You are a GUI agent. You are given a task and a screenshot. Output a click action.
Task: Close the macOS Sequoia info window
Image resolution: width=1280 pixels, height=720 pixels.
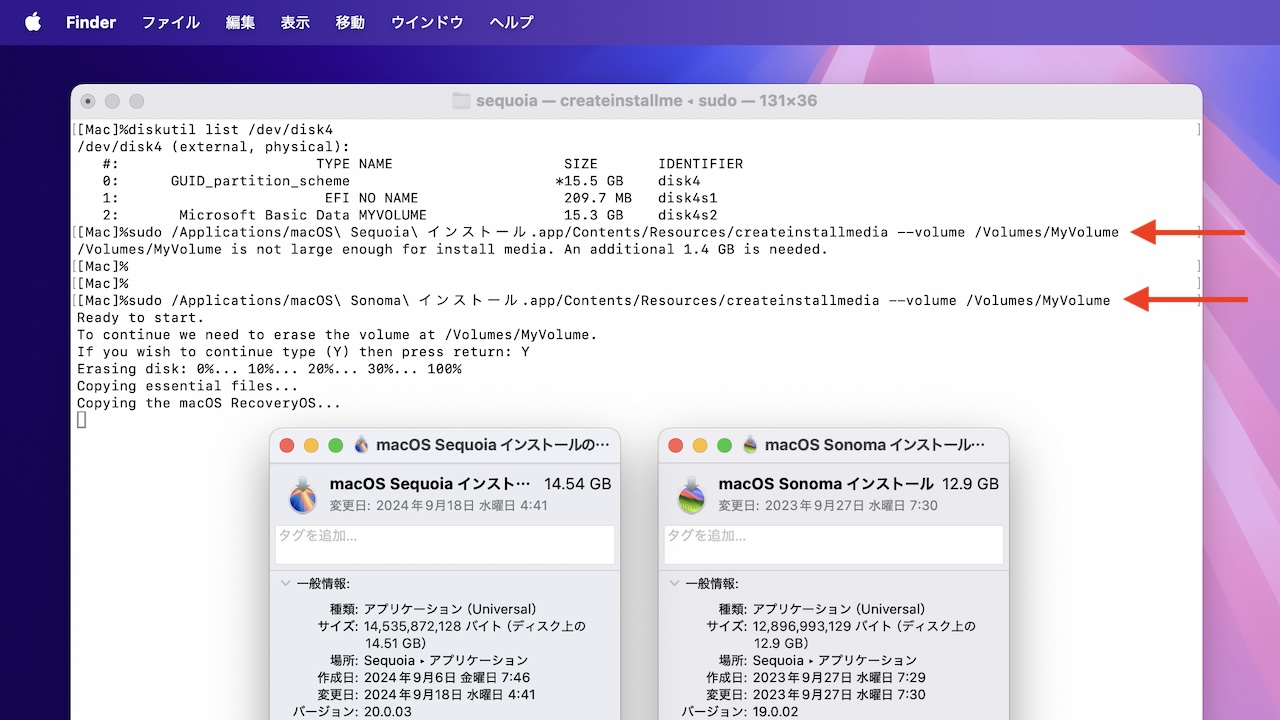287,445
